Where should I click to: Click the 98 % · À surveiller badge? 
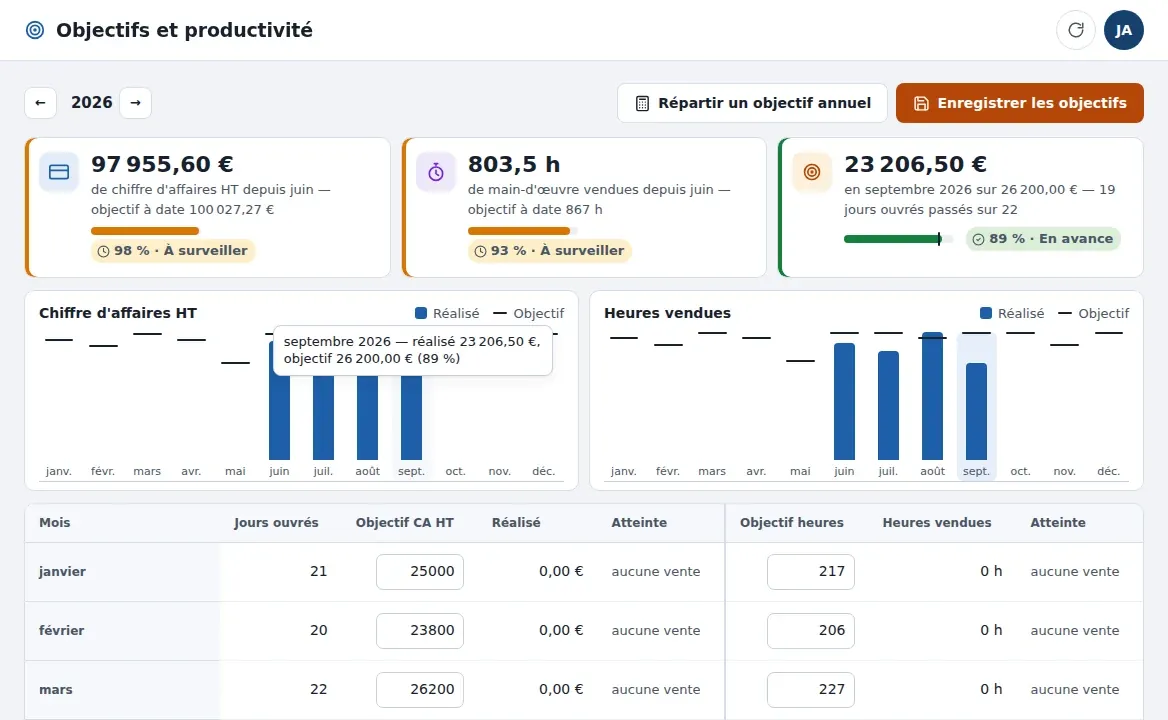(x=173, y=251)
